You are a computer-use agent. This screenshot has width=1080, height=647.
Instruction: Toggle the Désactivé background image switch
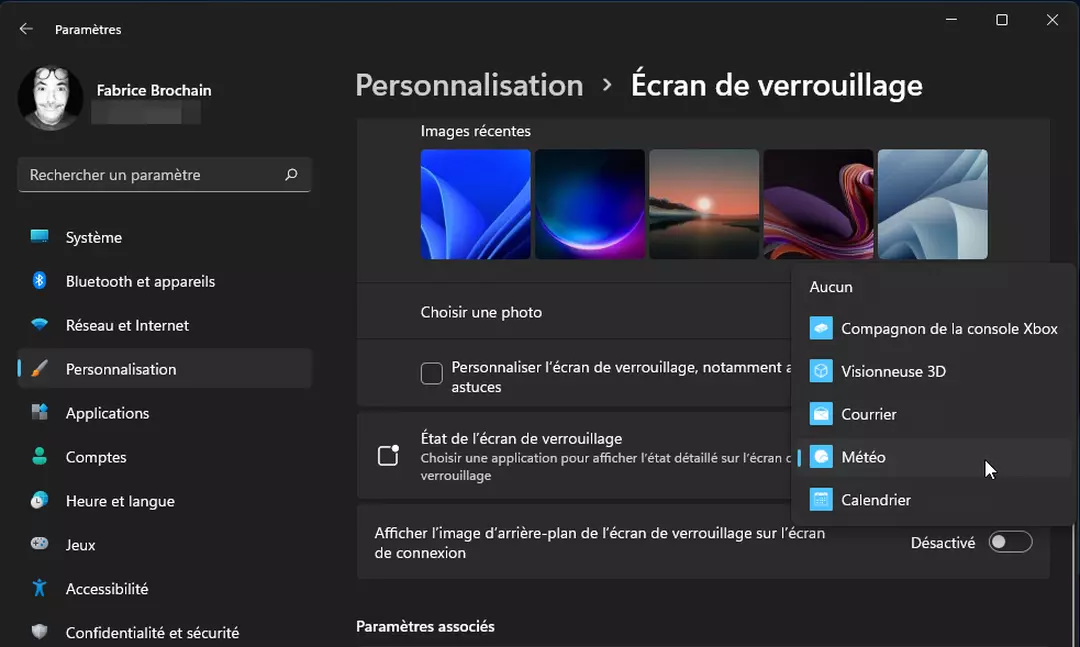(x=1009, y=542)
